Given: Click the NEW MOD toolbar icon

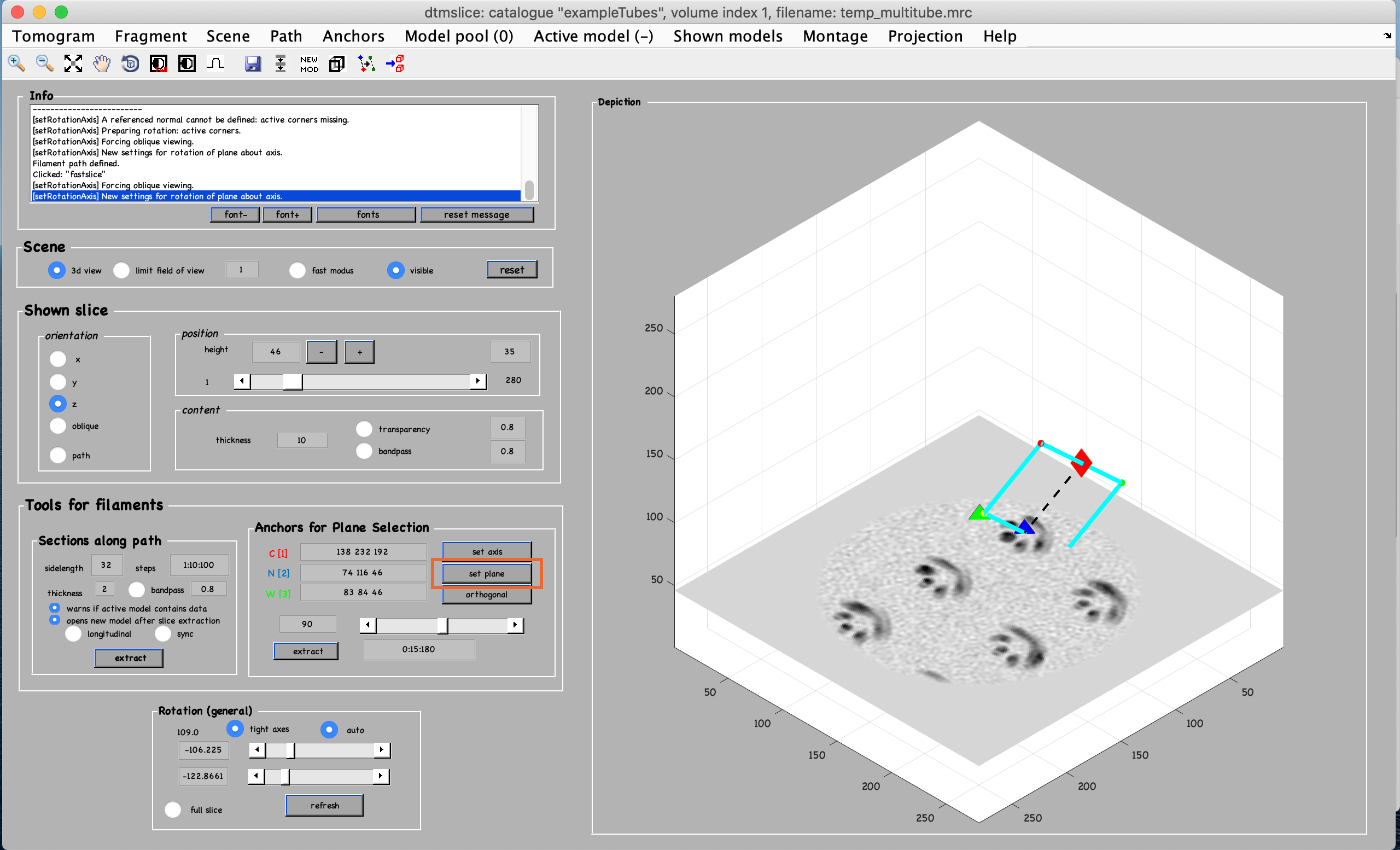Looking at the screenshot, I should coord(308,63).
